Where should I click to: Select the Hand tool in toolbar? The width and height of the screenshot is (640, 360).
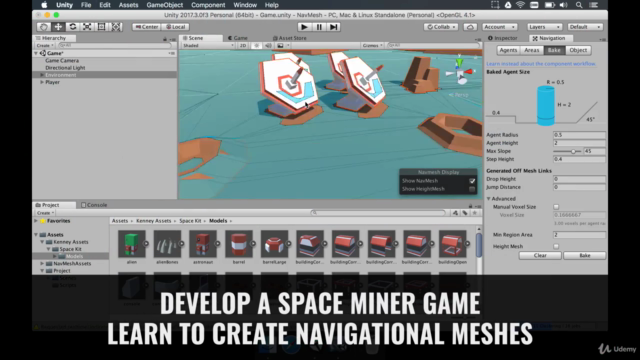44,27
